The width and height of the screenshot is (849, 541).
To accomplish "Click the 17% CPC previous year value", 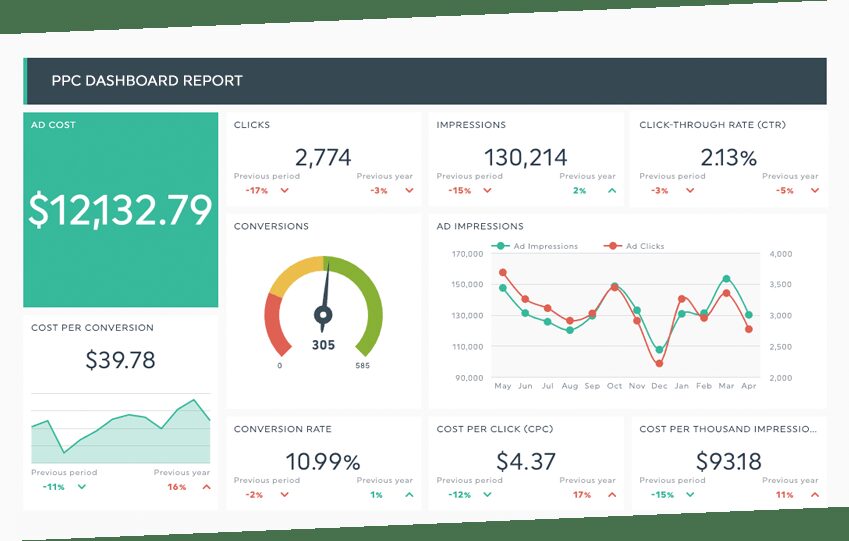I will [582, 494].
